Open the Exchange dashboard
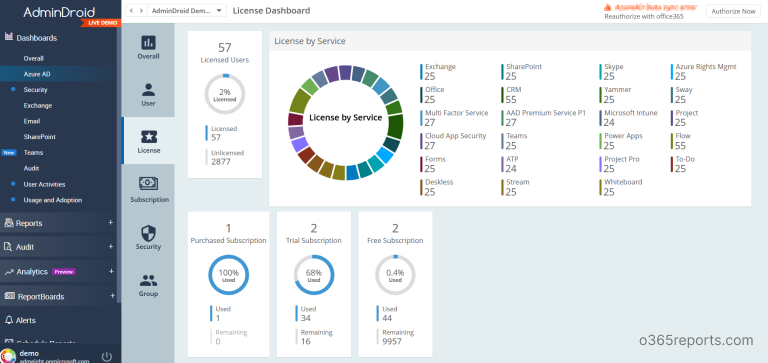The image size is (768, 363). pyautogui.click(x=38, y=105)
